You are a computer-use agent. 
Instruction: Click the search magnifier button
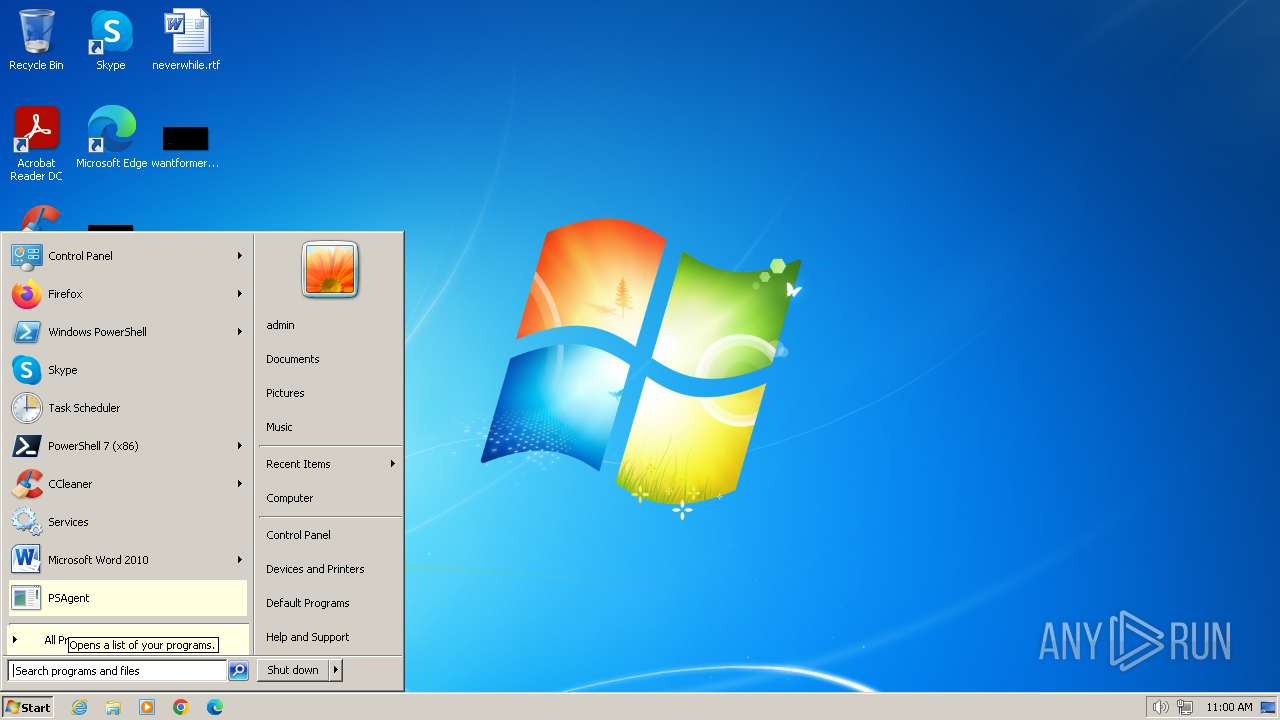click(x=238, y=671)
